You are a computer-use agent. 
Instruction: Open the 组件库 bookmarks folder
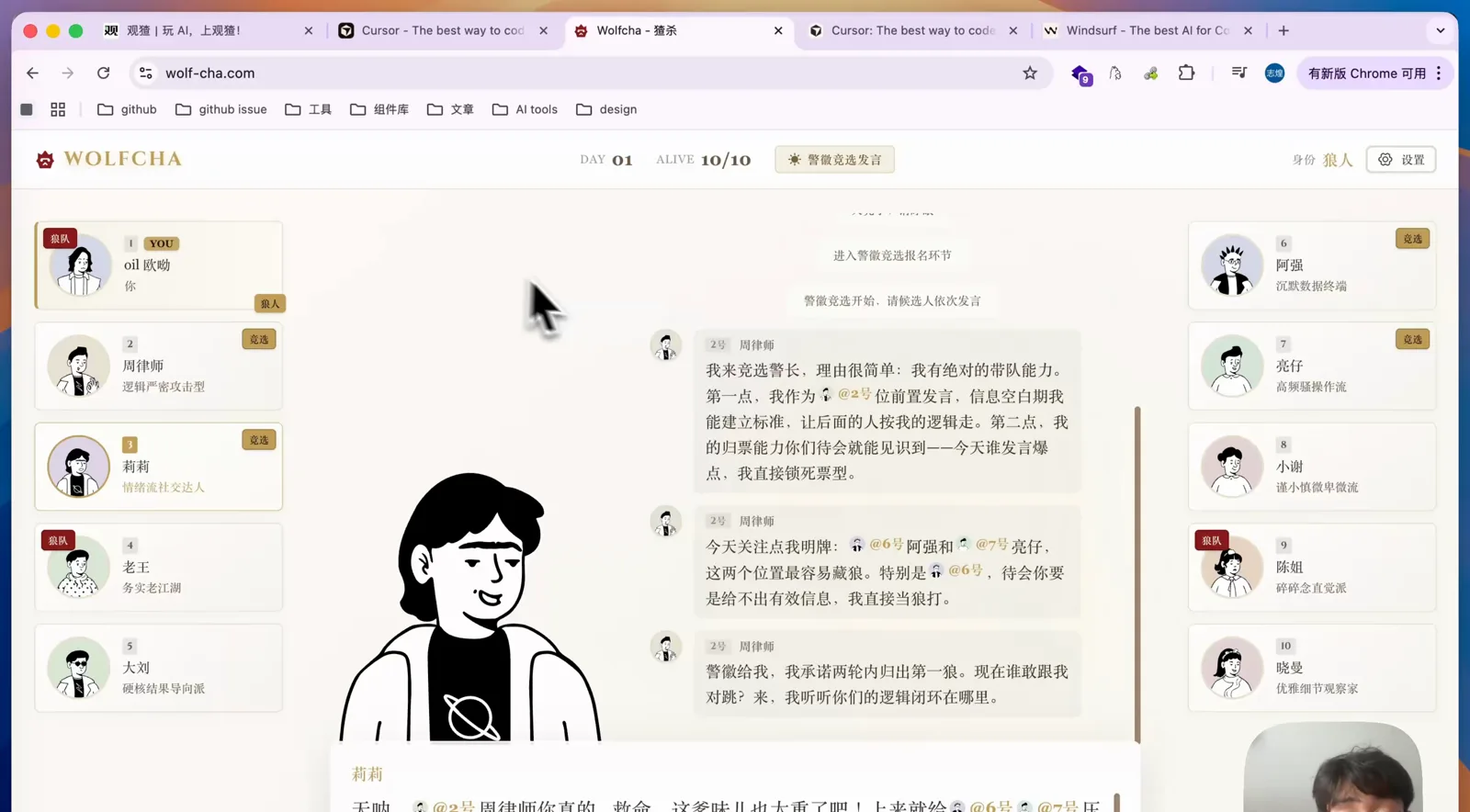click(379, 109)
